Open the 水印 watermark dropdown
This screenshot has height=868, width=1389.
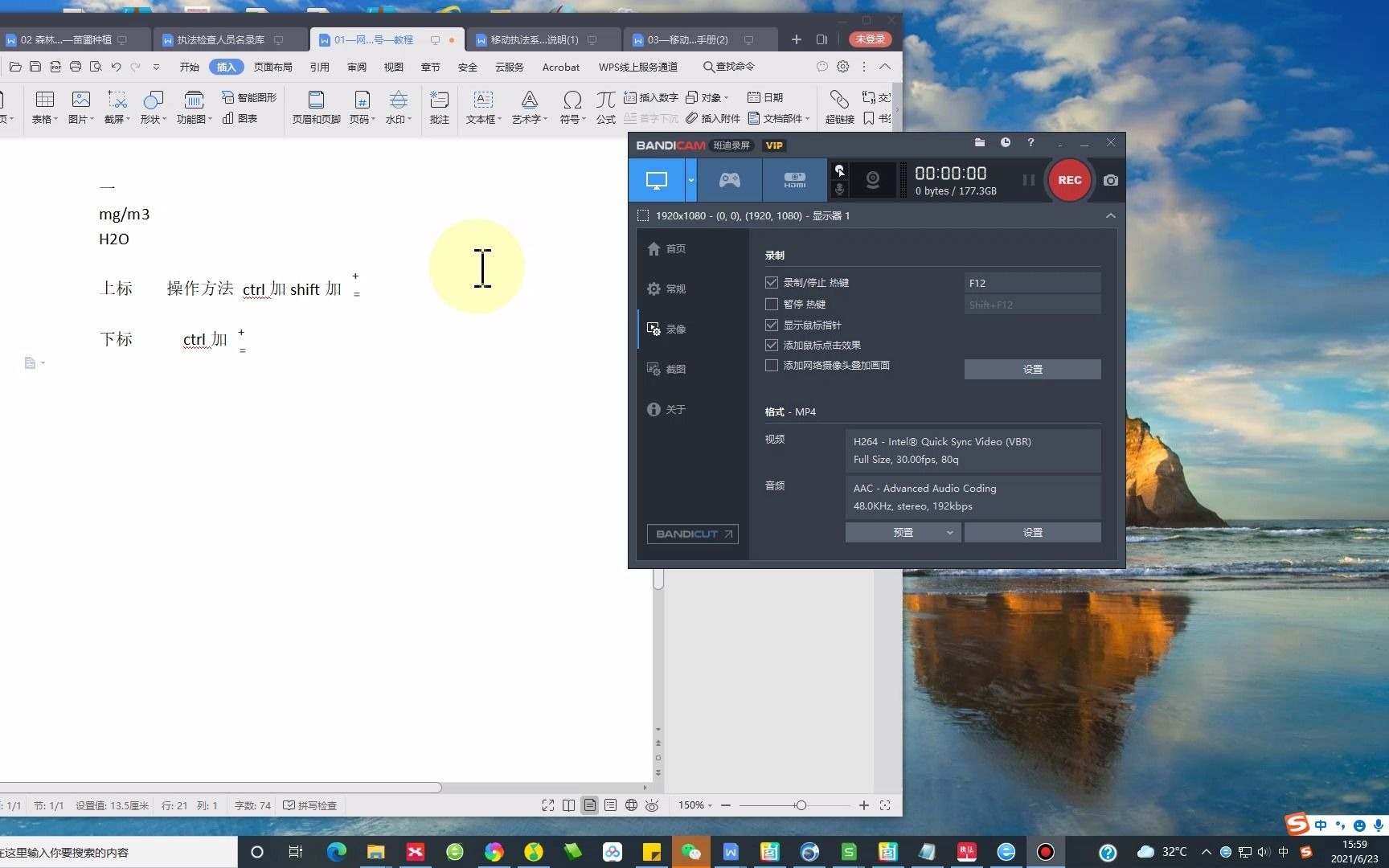(x=398, y=108)
